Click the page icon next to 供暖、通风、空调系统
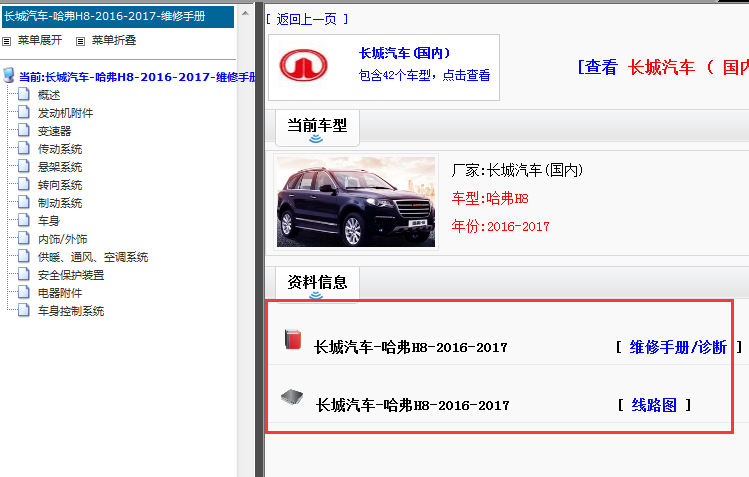The width and height of the screenshot is (749, 477). click(x=24, y=256)
